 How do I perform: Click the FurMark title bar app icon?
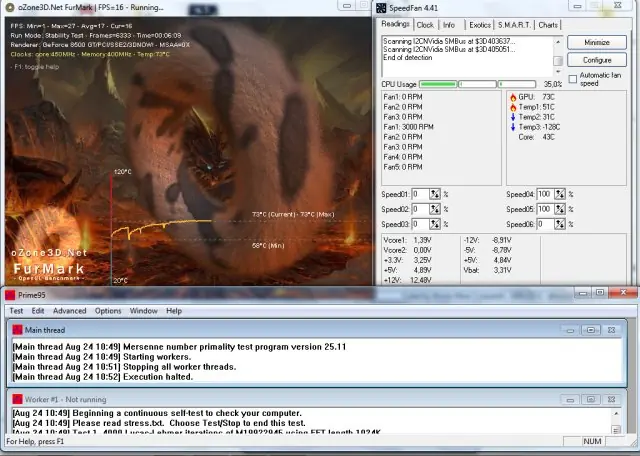tap(10, 7)
